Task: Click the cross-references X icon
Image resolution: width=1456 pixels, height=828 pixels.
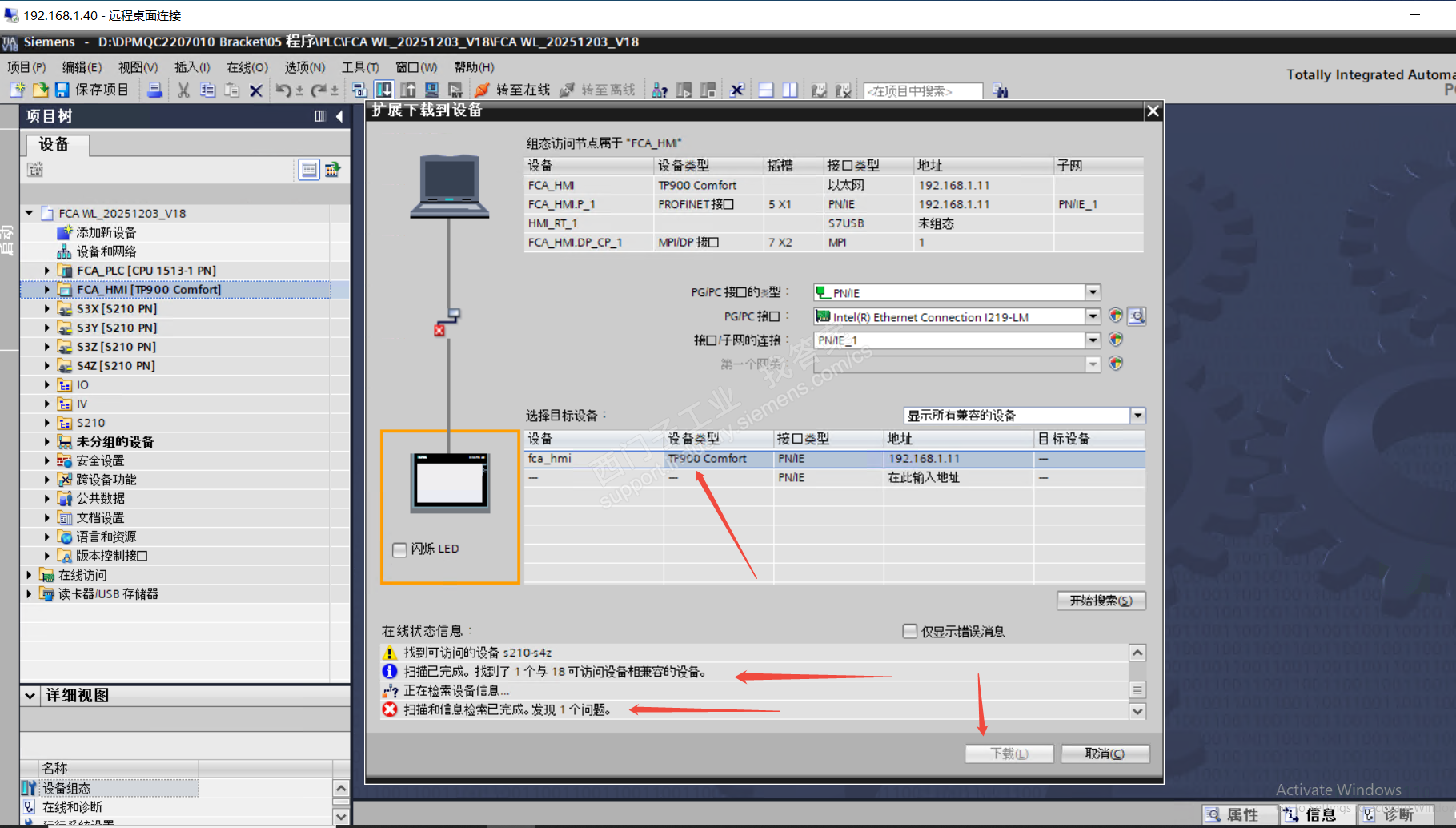Action: 737,90
